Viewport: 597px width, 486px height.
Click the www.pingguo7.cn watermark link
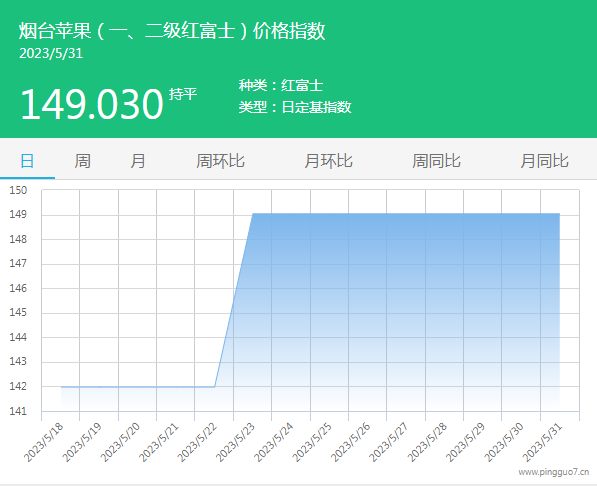click(554, 472)
